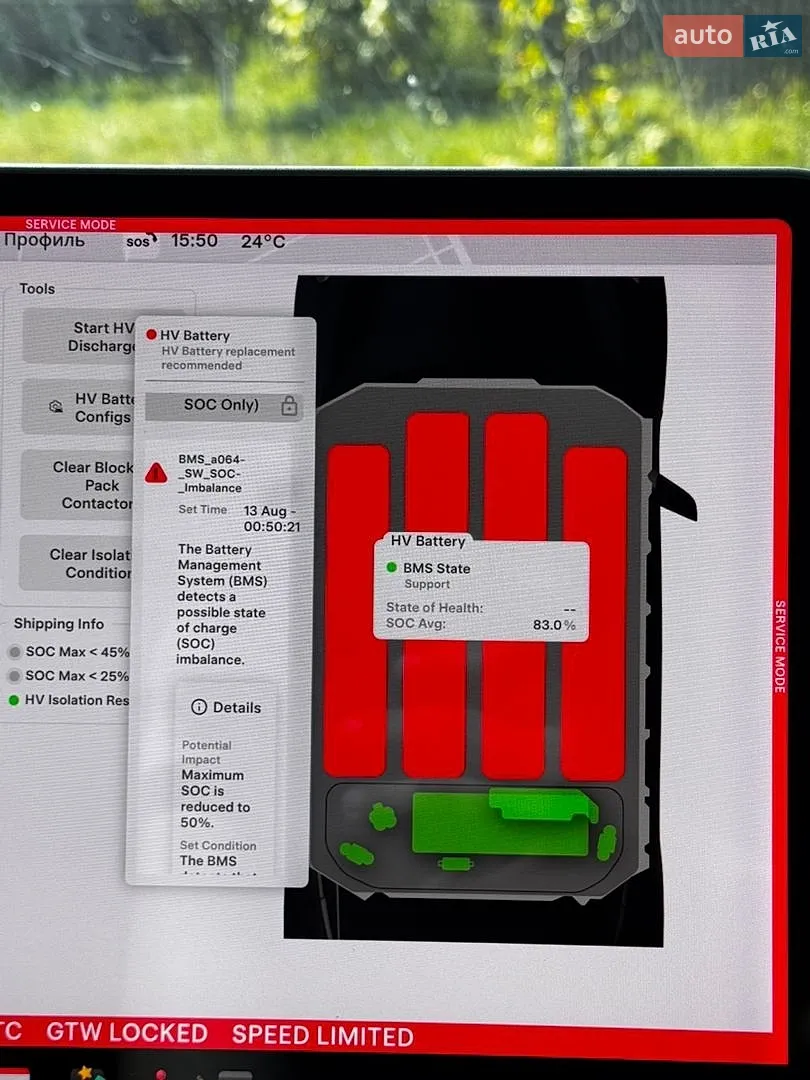Tap the SOS cellular status icon
This screenshot has height=1080, width=810.
pyautogui.click(x=141, y=241)
